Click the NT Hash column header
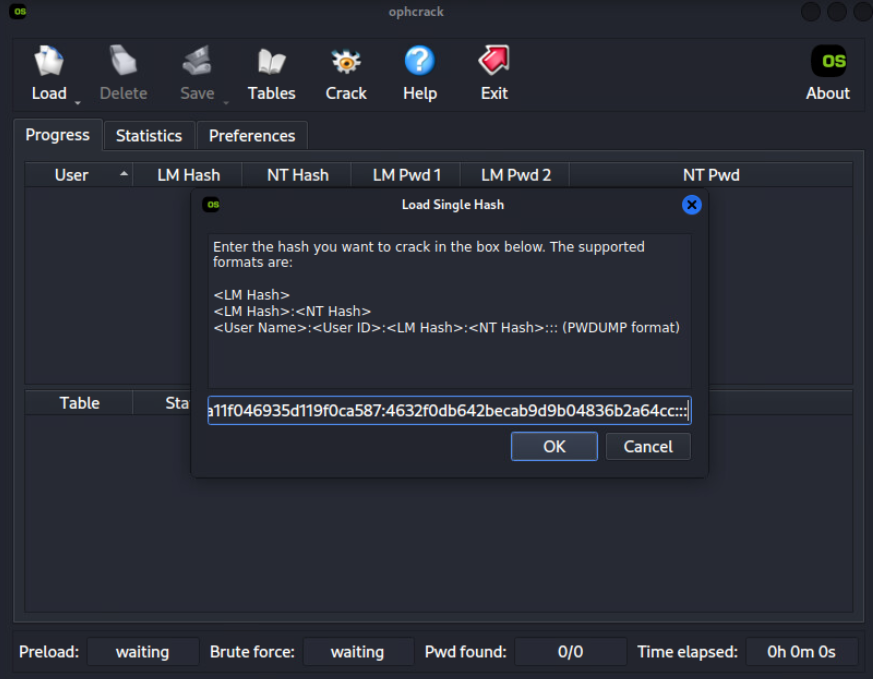The width and height of the screenshot is (873, 679). pyautogui.click(x=297, y=175)
